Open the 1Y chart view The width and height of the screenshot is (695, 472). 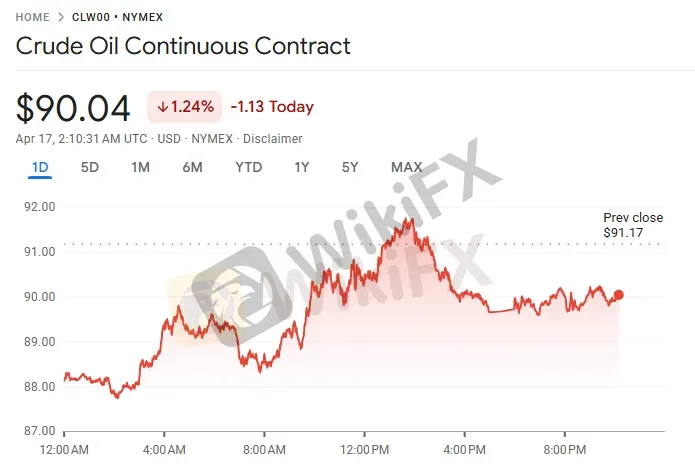pos(301,167)
